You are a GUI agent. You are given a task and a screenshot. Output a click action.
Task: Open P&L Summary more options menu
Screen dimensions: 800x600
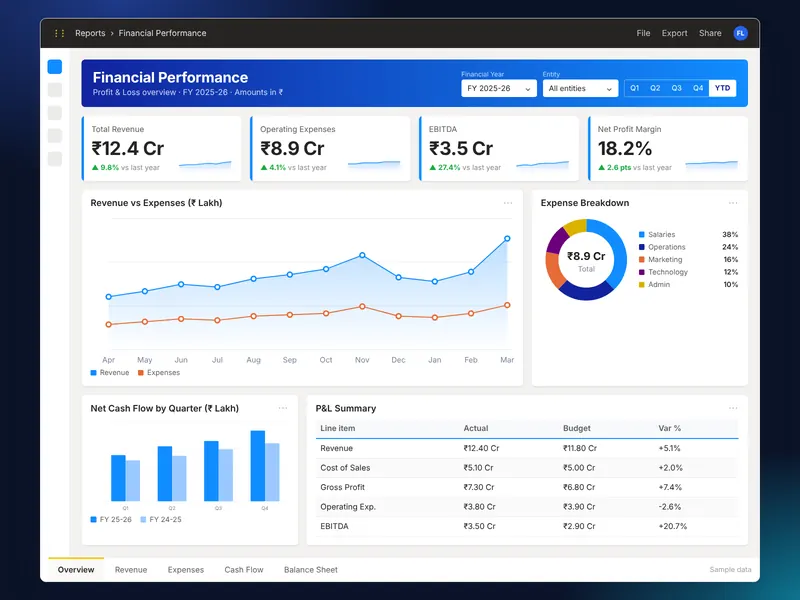[x=733, y=408]
